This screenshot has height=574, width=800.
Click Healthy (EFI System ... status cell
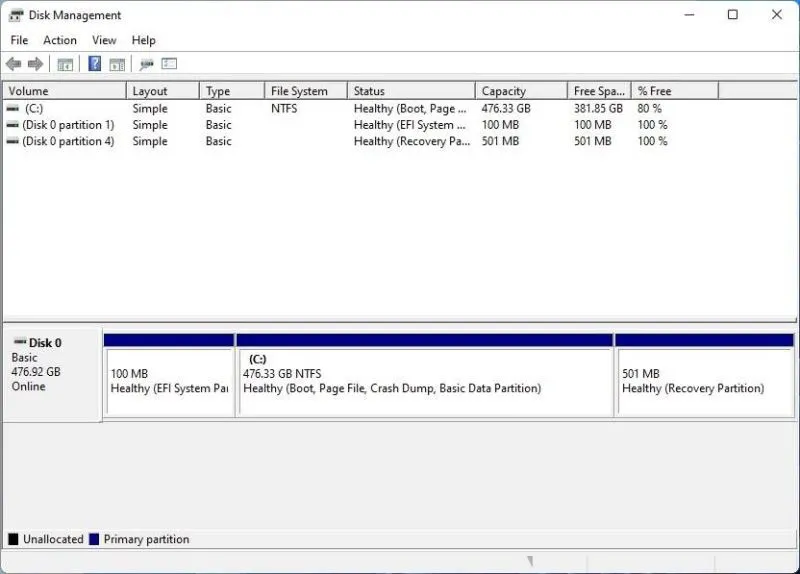(x=410, y=125)
